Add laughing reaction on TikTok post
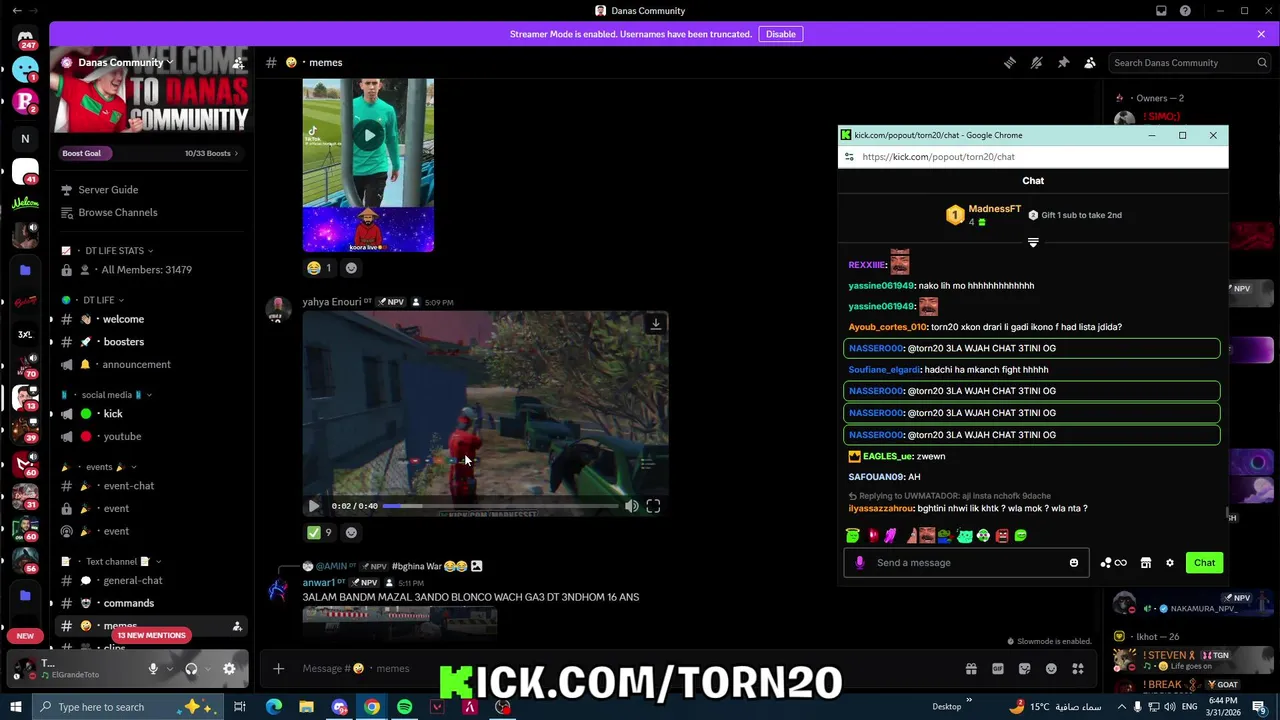 pyautogui.click(x=319, y=268)
